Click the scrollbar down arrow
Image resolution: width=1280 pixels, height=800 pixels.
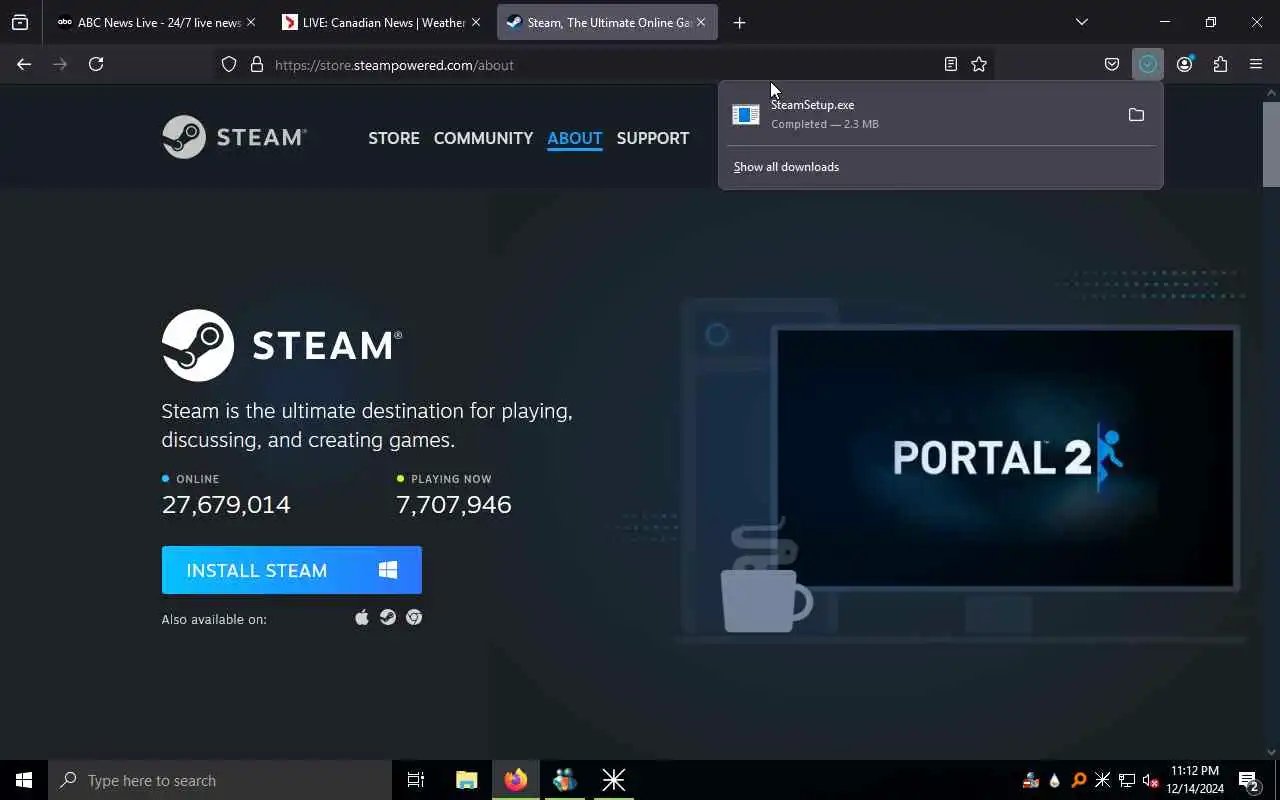[1271, 751]
